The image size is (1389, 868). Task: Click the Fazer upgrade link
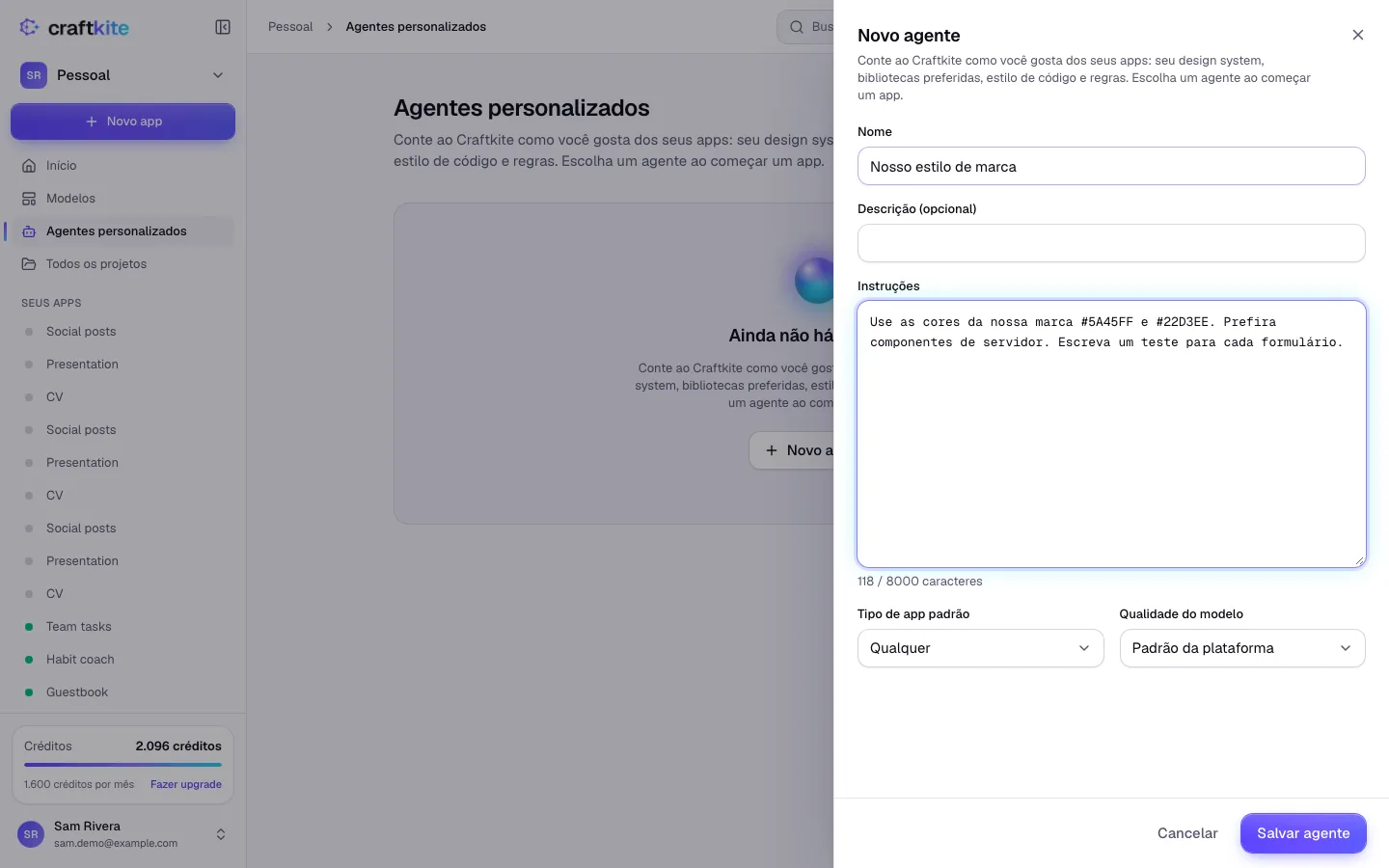click(186, 785)
